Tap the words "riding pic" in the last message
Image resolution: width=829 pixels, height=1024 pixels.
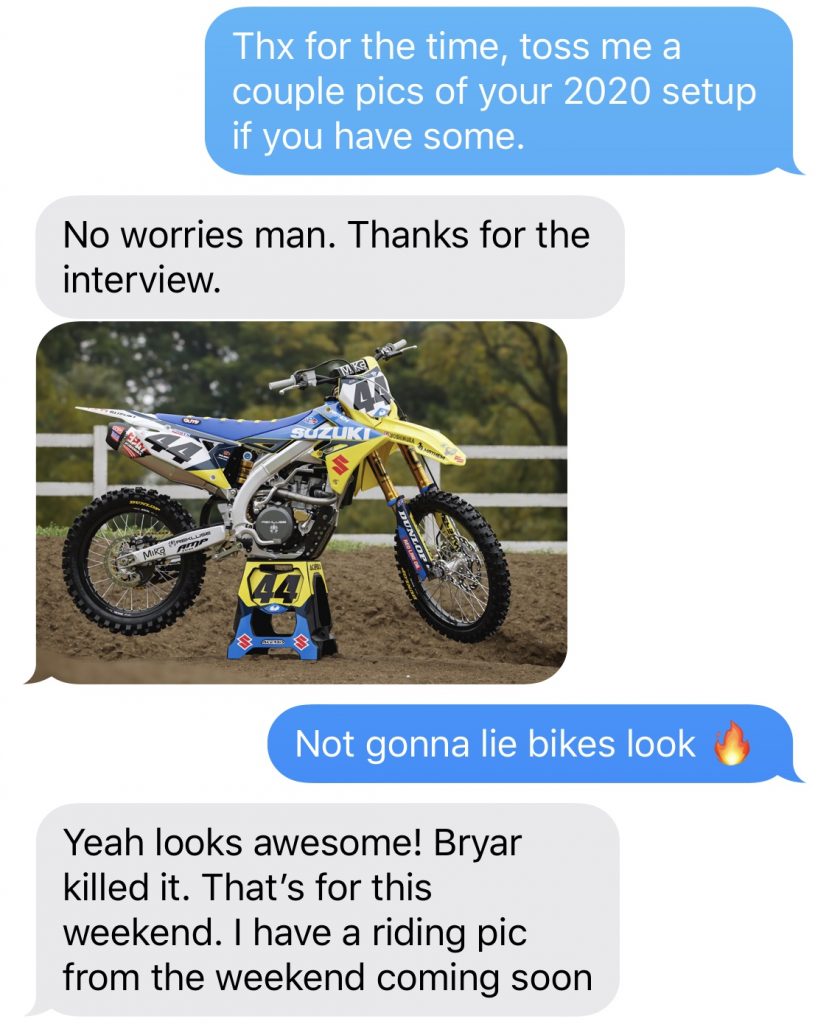449,933
